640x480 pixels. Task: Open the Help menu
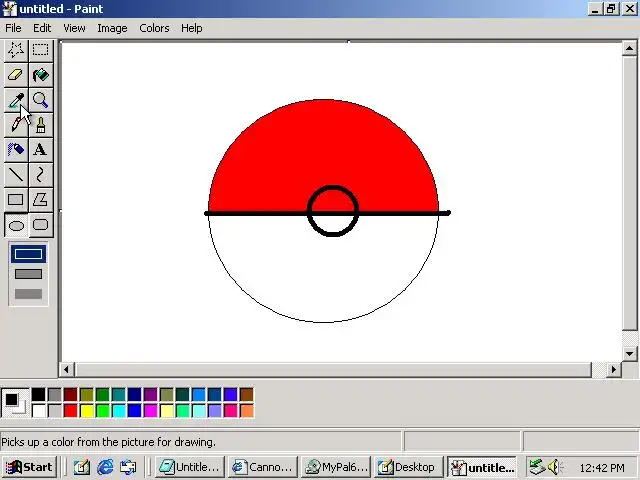coord(192,28)
